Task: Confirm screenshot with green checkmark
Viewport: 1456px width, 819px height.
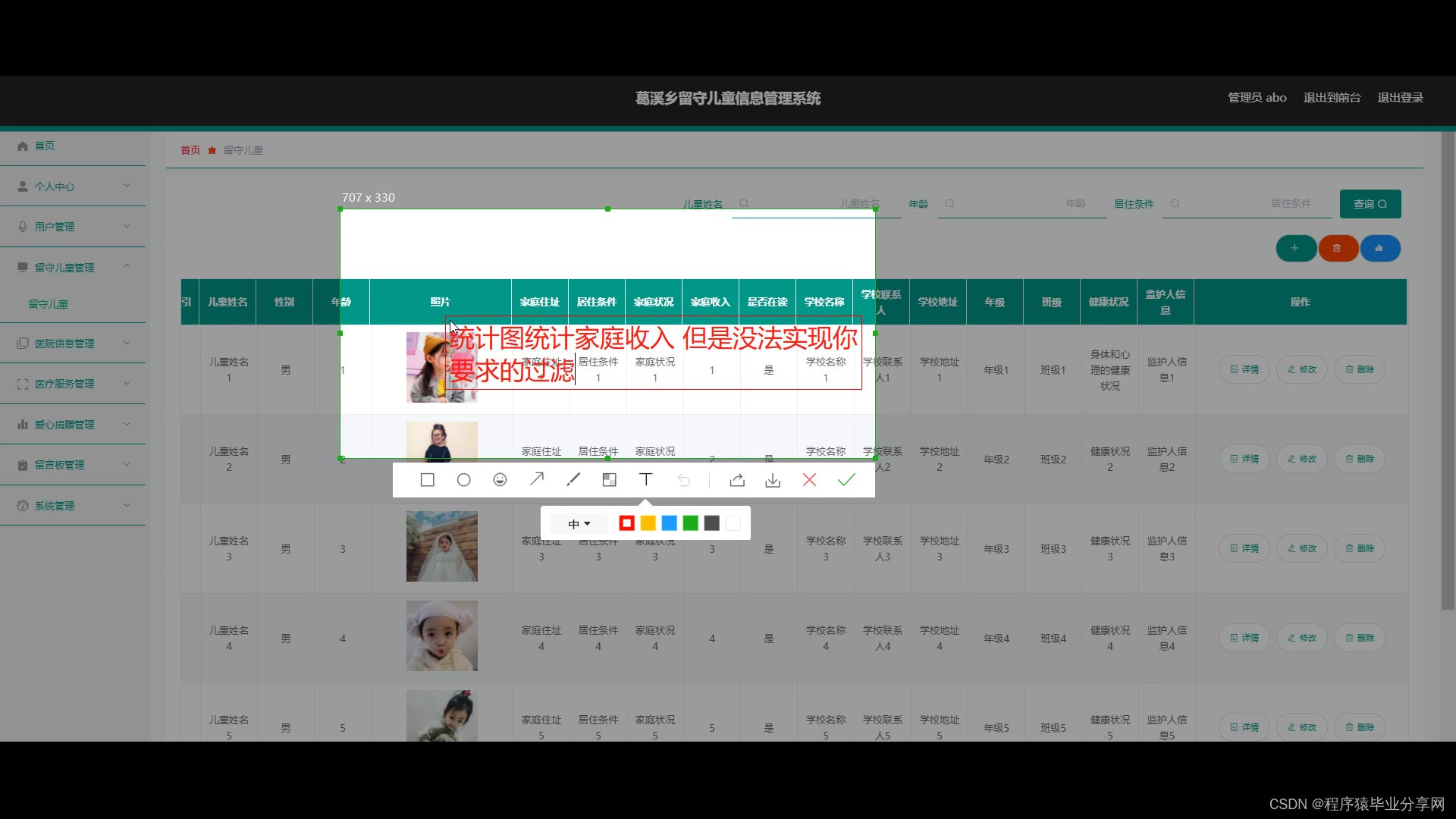Action: [x=846, y=479]
